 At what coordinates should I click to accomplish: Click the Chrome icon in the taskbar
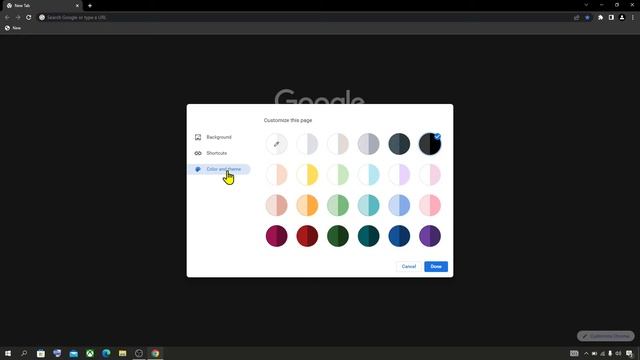[155, 353]
